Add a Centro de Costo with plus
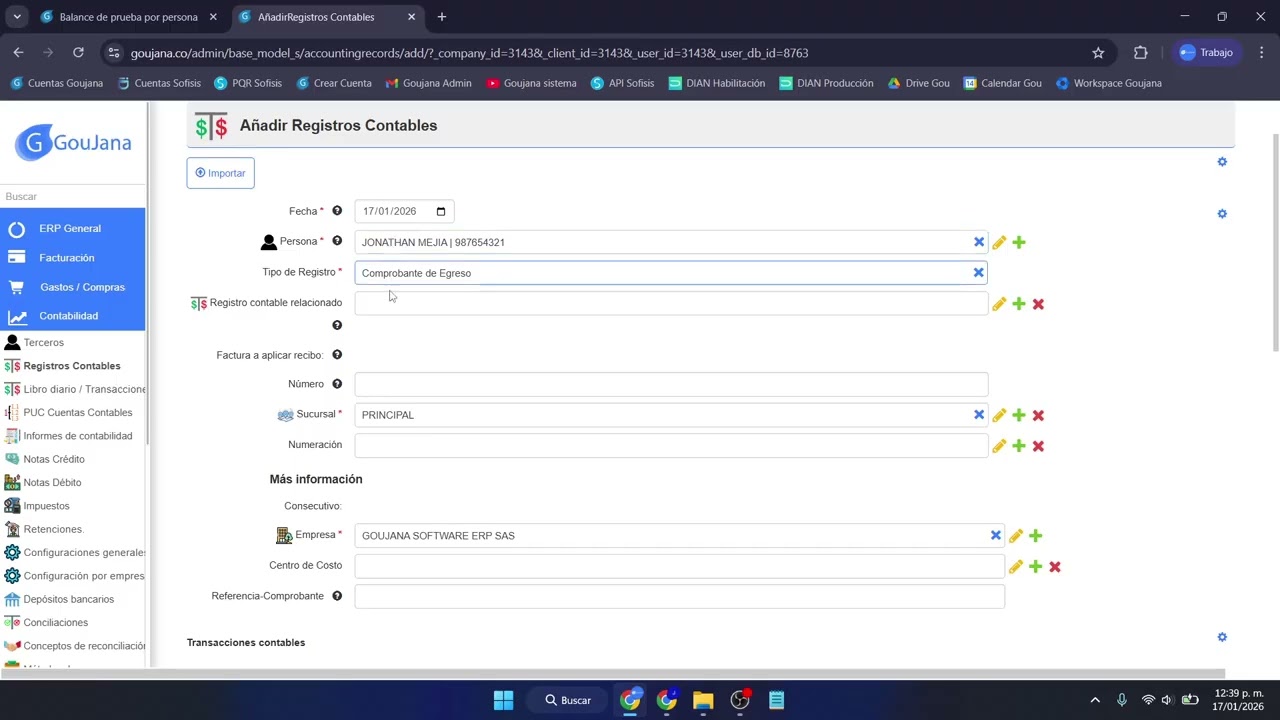Viewport: 1280px width, 720px height. click(1036, 567)
